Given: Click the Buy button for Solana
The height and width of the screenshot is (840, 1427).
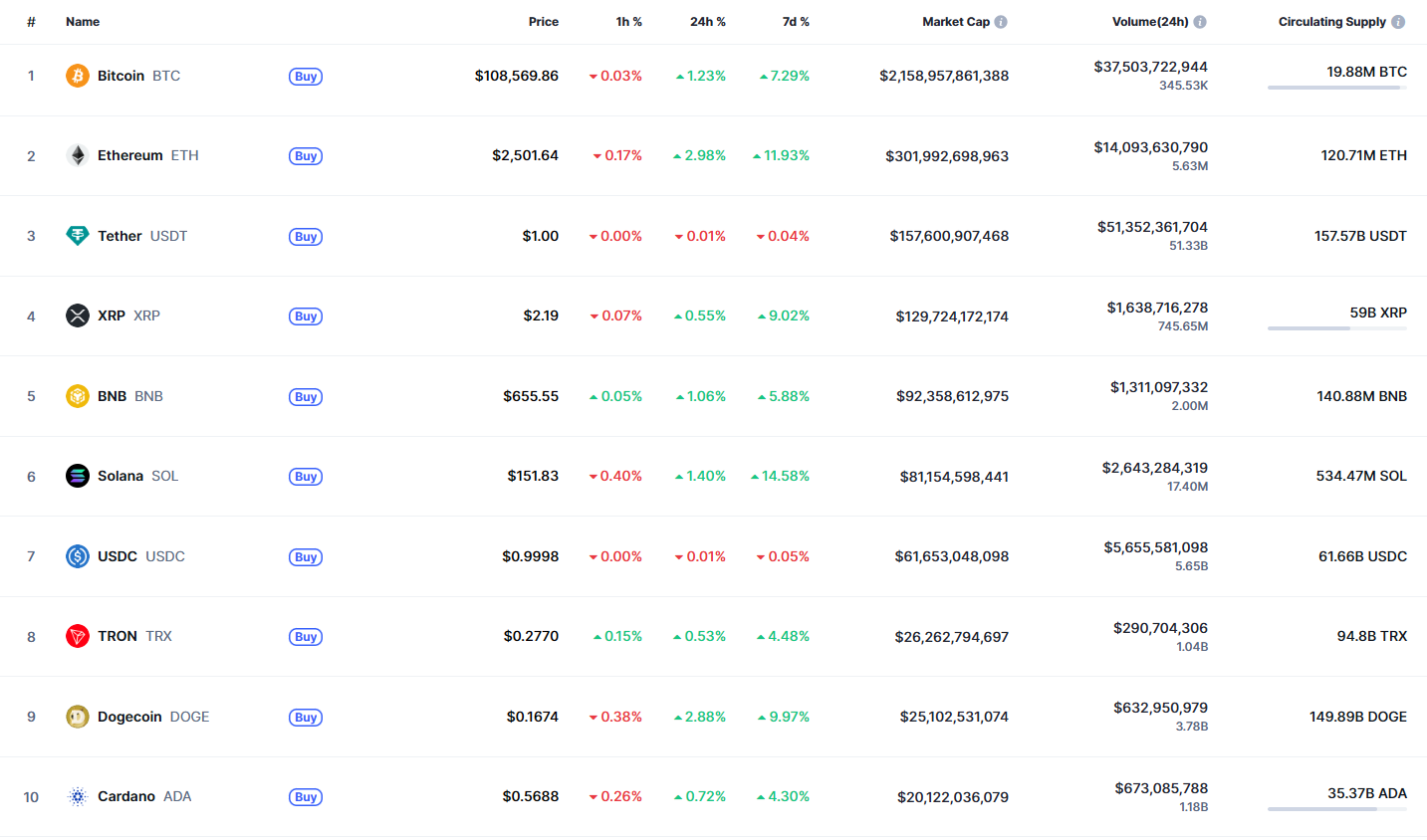Looking at the screenshot, I should [306, 477].
